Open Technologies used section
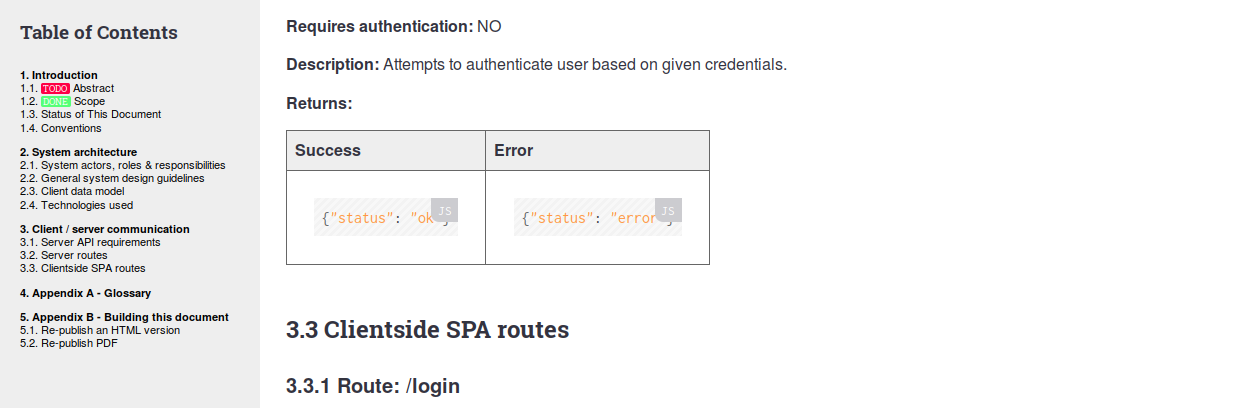 (76, 205)
